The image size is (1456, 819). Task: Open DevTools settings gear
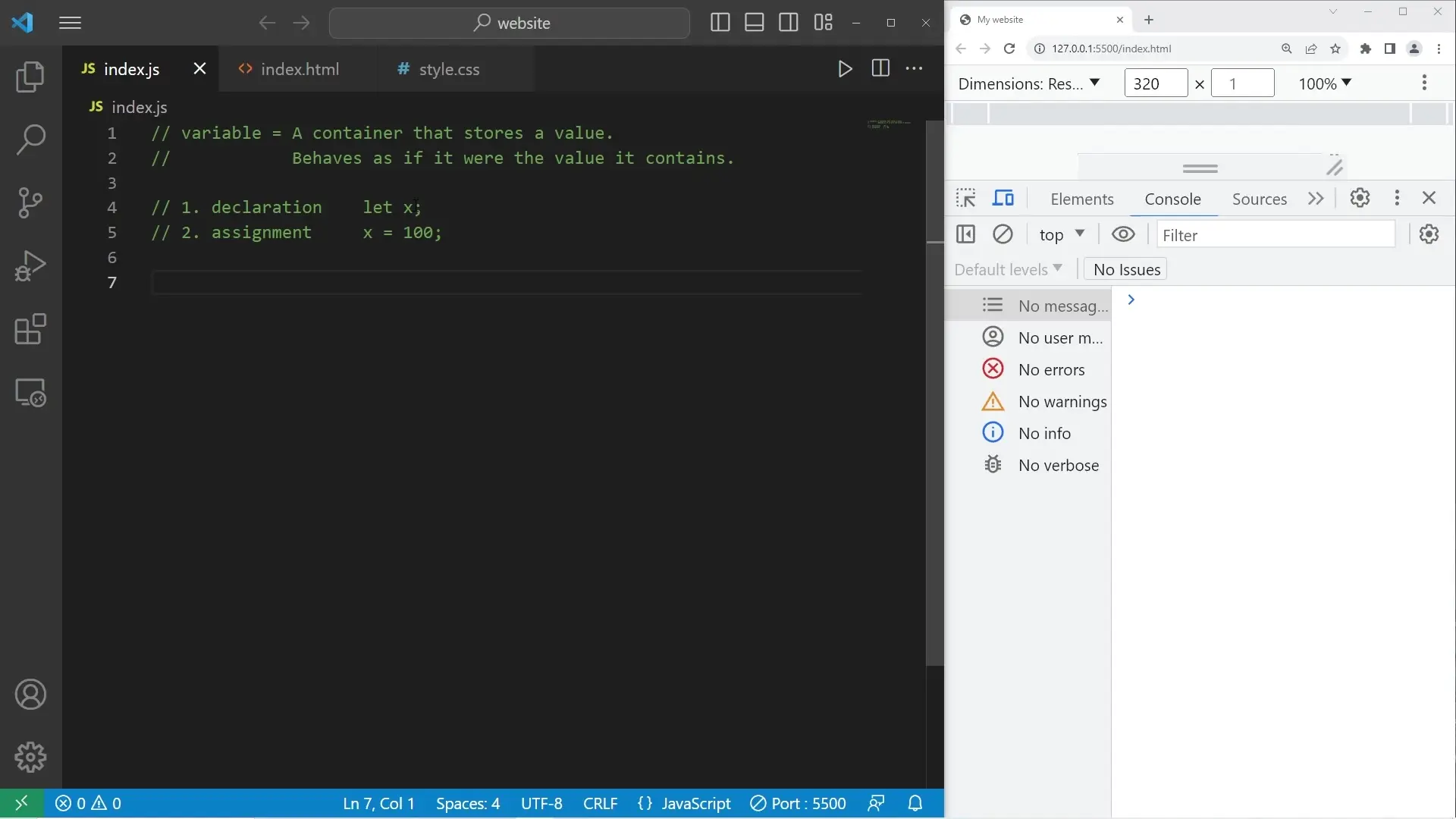[1360, 198]
